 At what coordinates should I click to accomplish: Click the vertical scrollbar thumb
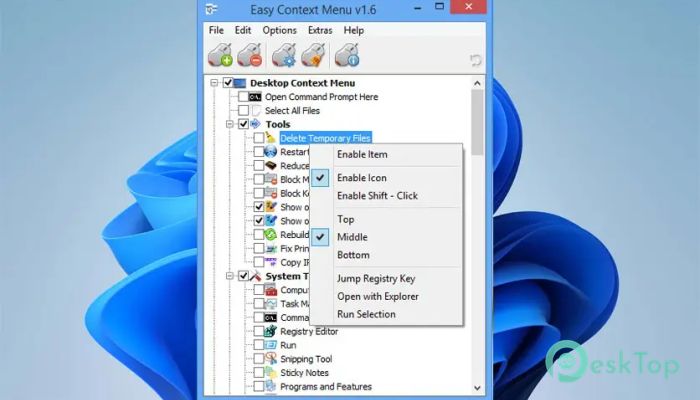[x=477, y=122]
